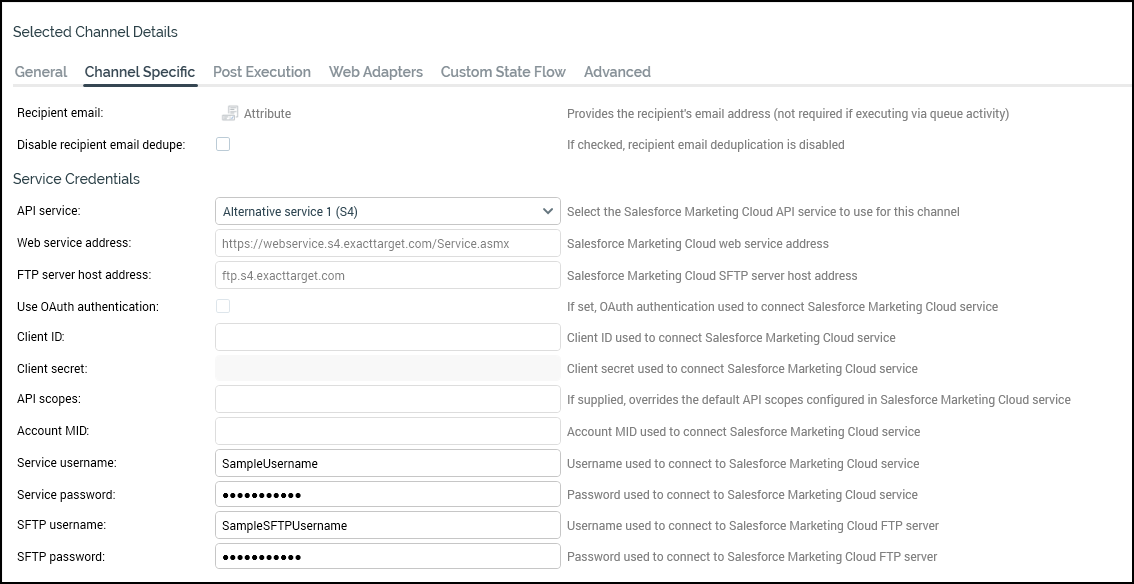Viewport: 1134px width, 584px height.
Task: Focus the SFTP password field
Action: tap(387, 556)
